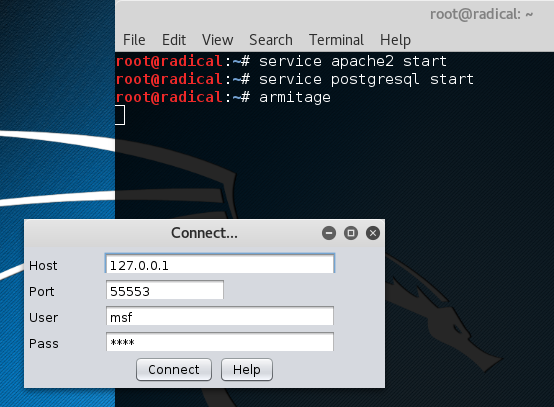Click the User label
The height and width of the screenshot is (407, 554).
tap(43, 317)
